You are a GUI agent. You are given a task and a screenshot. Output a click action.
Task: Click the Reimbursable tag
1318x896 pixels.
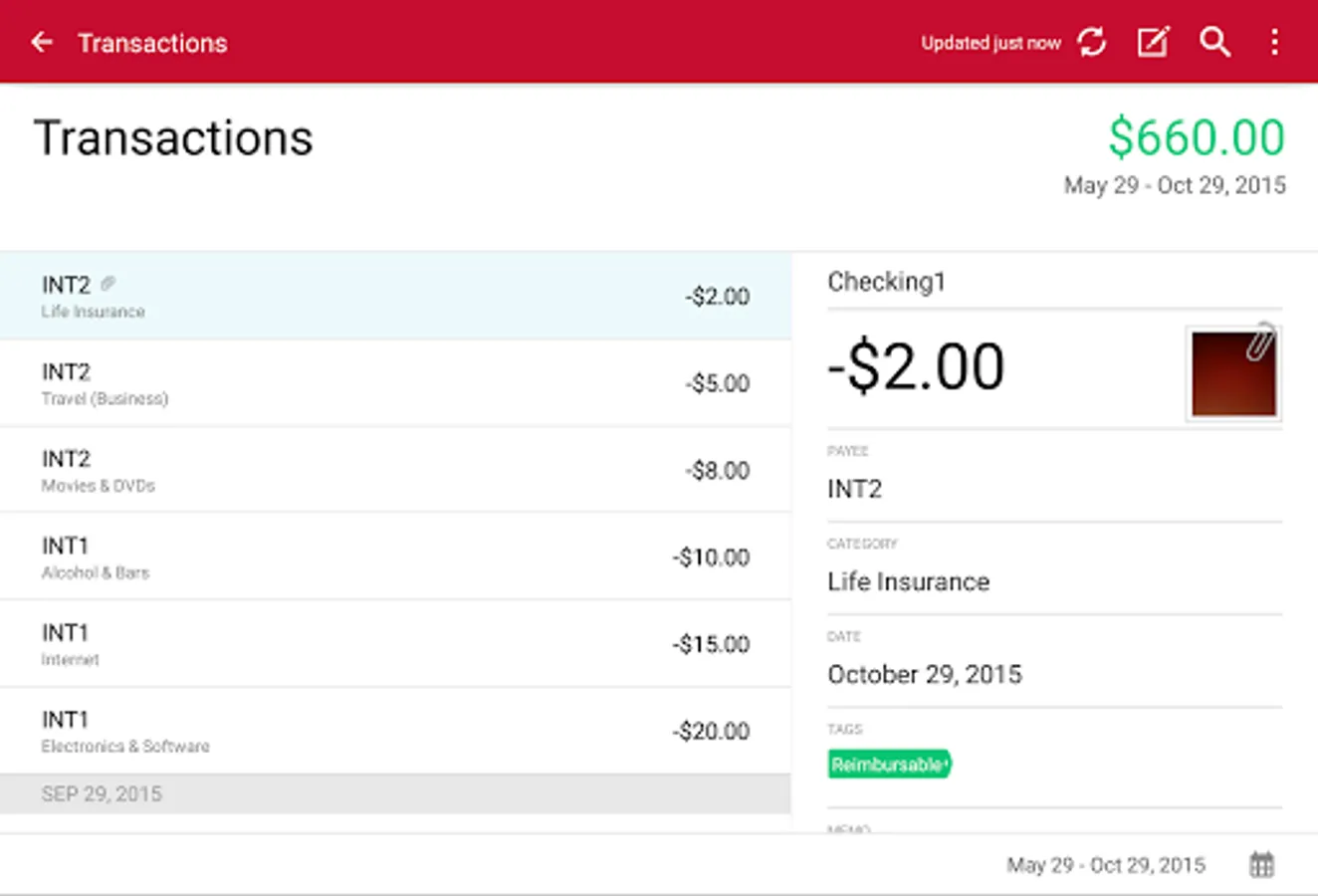[889, 765]
